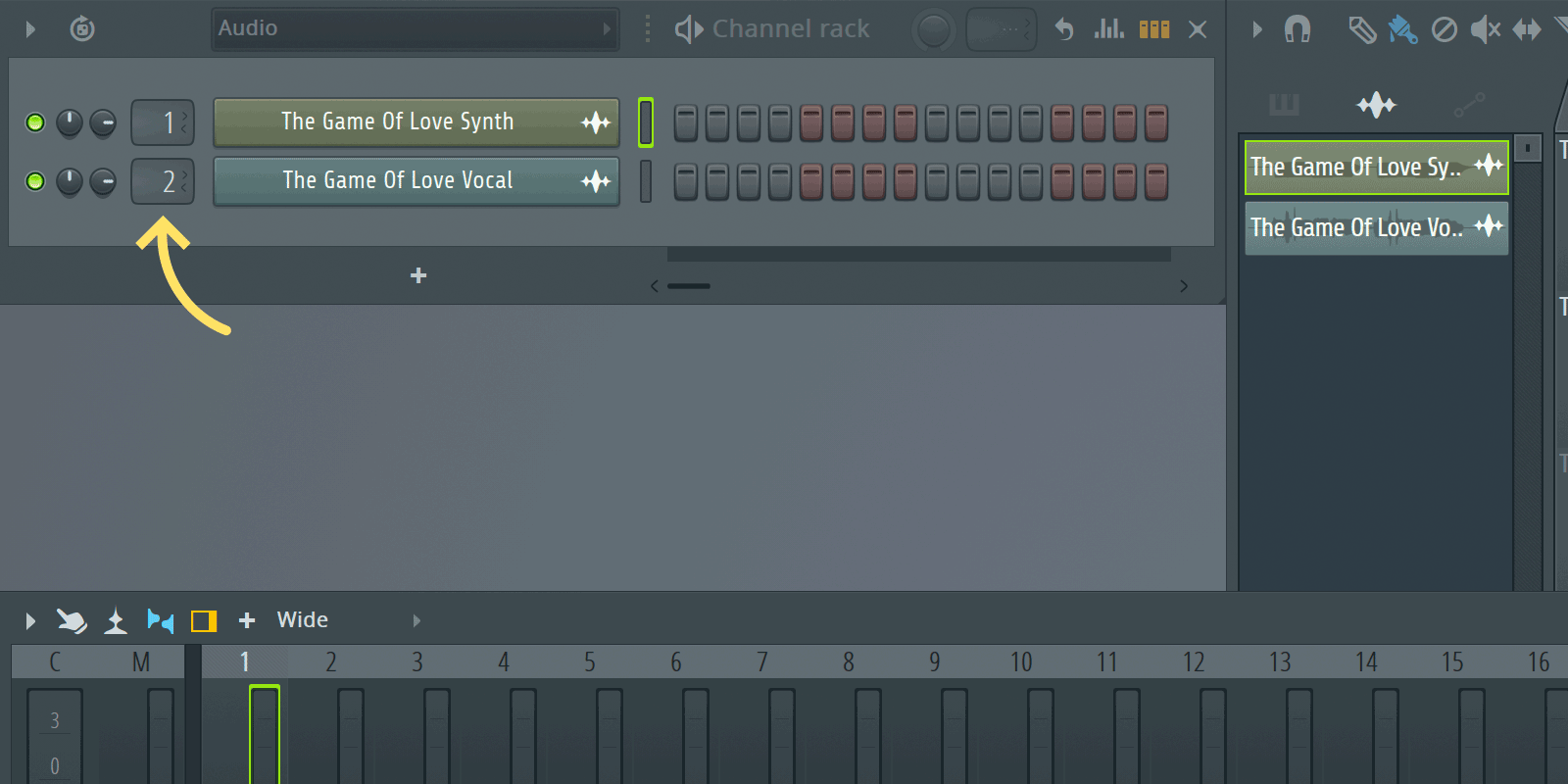Screen dimensions: 1568x784
Task: Click the step scrollbar left arrow
Action: 655,286
